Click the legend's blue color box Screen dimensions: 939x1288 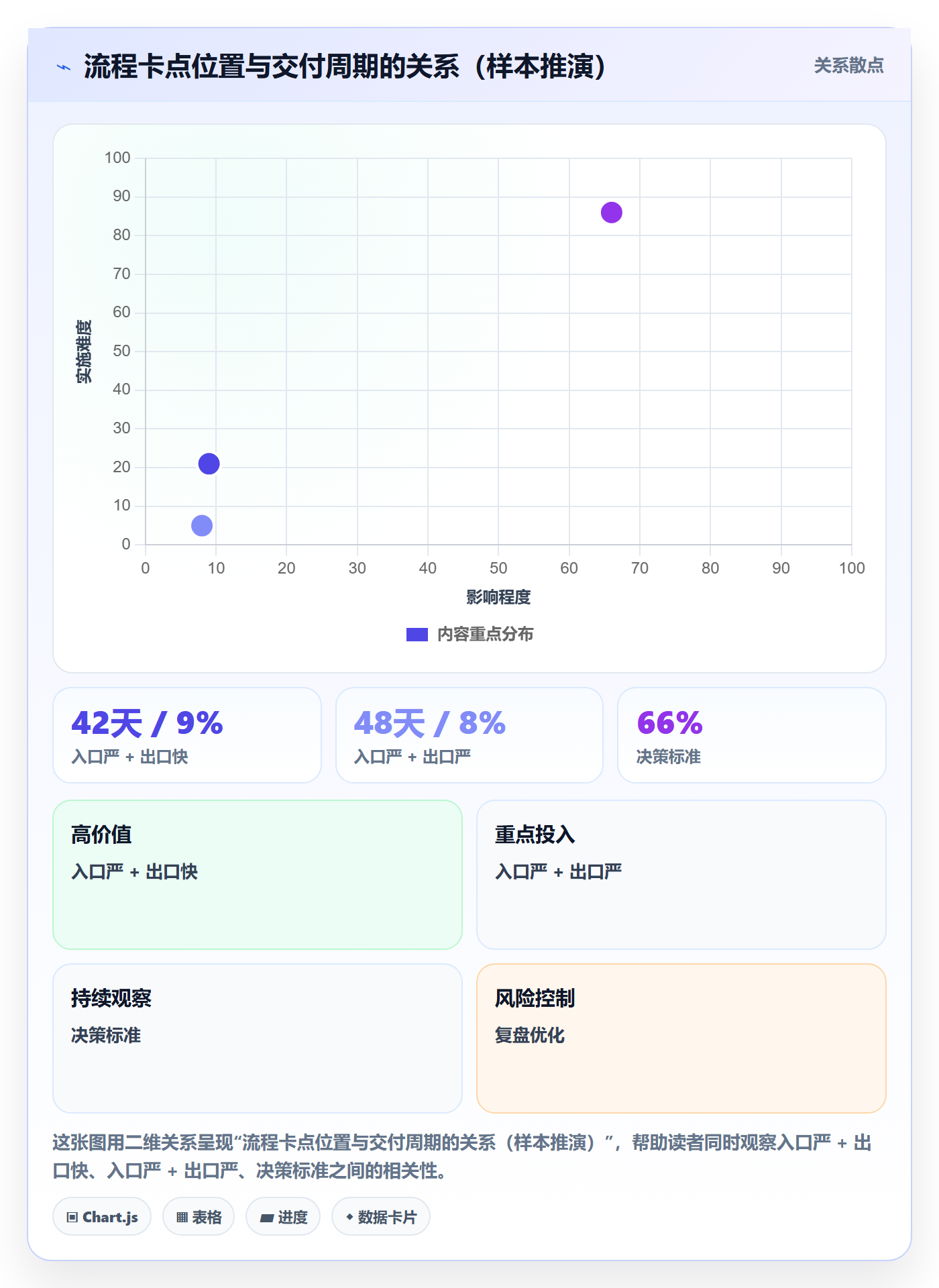417,635
